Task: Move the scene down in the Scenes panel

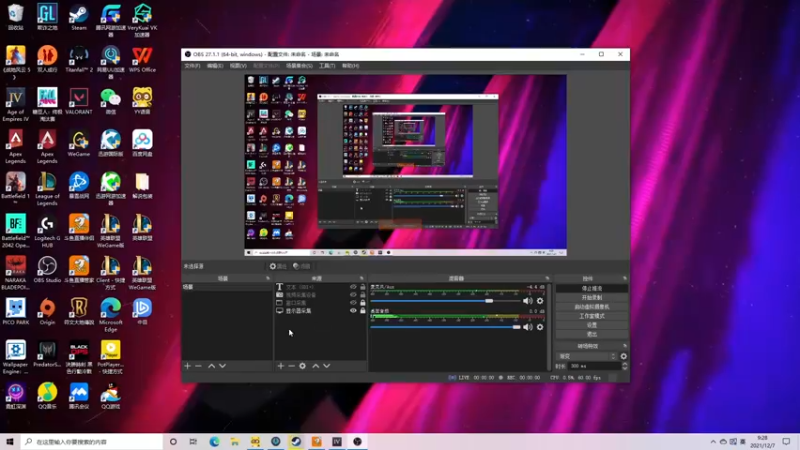Action: pyautogui.click(x=222, y=366)
